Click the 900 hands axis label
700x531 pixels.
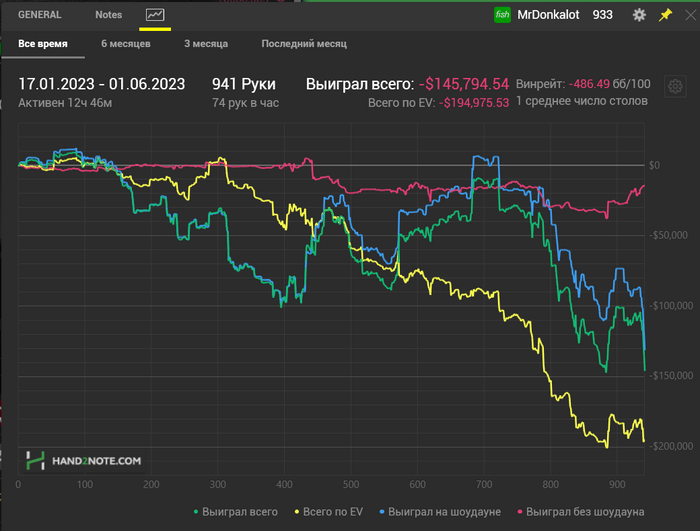click(x=617, y=485)
